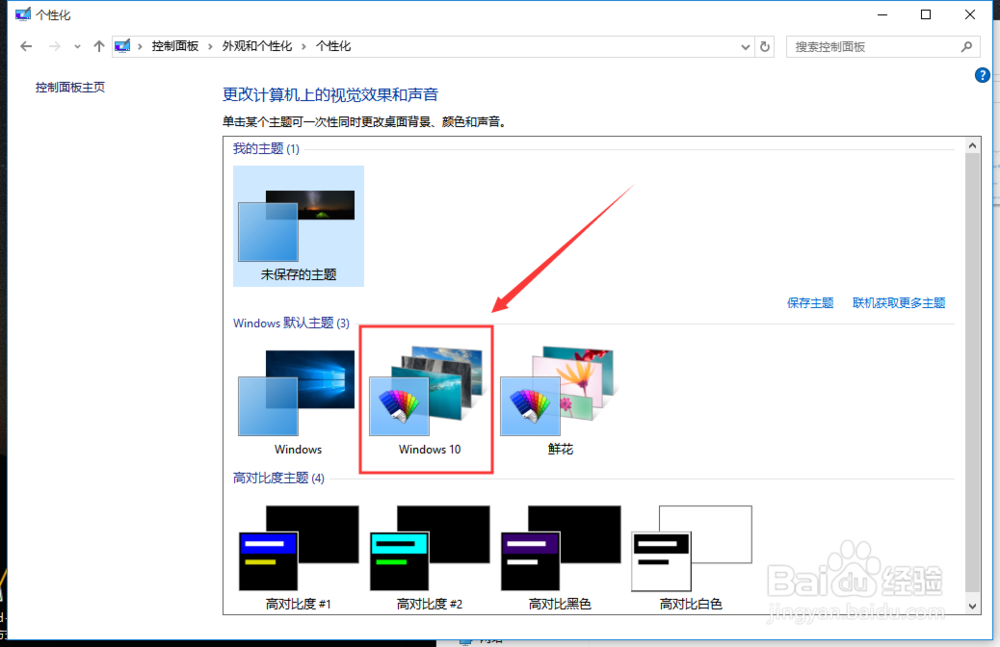The width and height of the screenshot is (1000, 647).
Task: Open 联机获取更多主题 link
Action: 898,302
